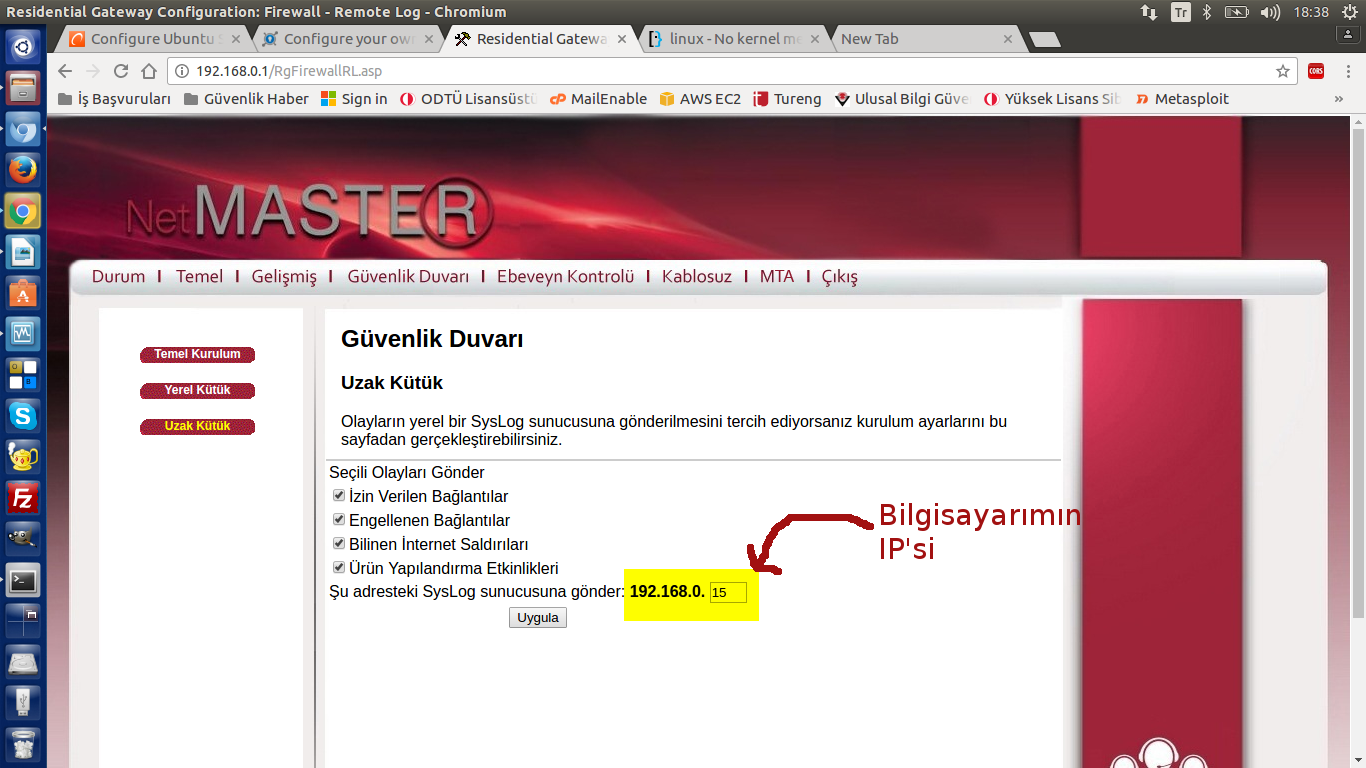Open GIMP from the dock
This screenshot has width=1366, height=768.
click(23, 538)
